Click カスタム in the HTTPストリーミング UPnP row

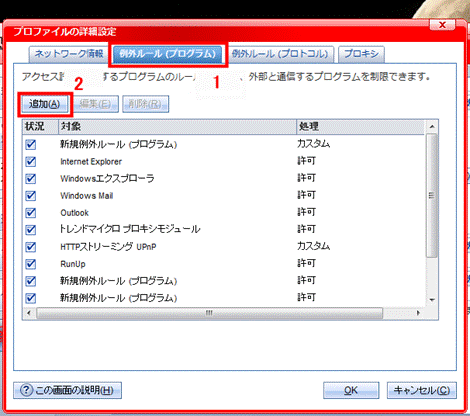point(314,246)
